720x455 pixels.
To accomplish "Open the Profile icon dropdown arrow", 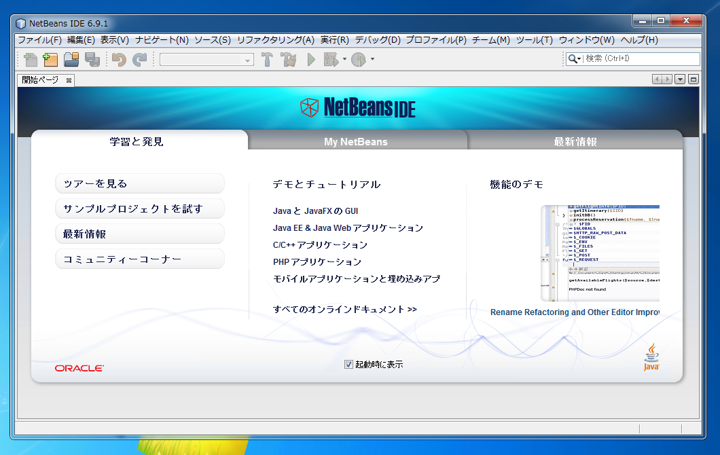I will click(372, 59).
